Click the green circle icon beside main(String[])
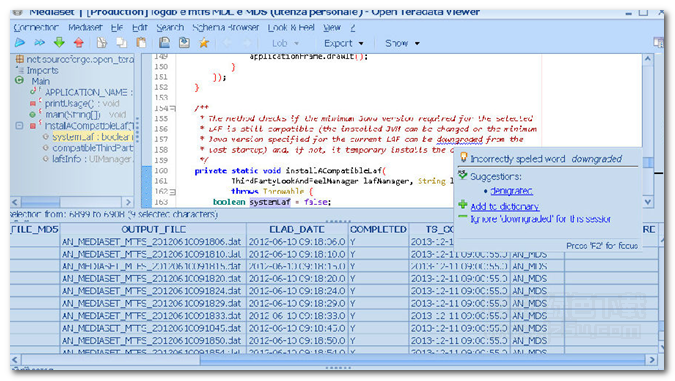The image size is (675, 381). pos(33,115)
